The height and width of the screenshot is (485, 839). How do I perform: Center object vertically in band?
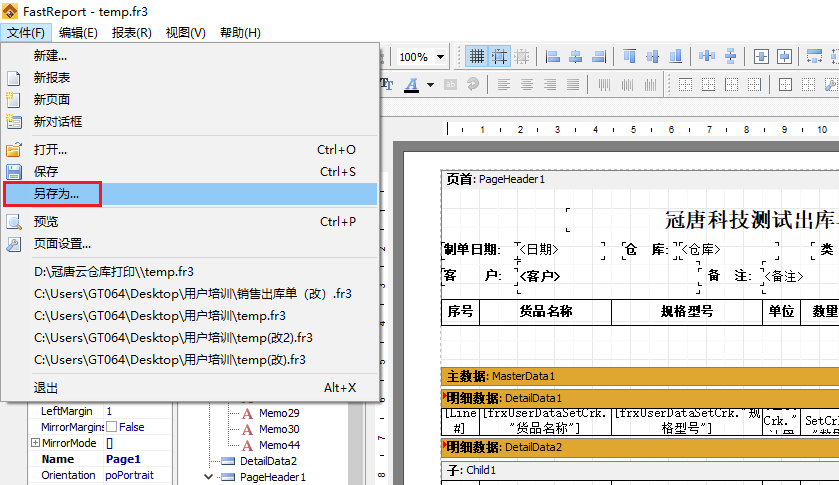[784, 56]
